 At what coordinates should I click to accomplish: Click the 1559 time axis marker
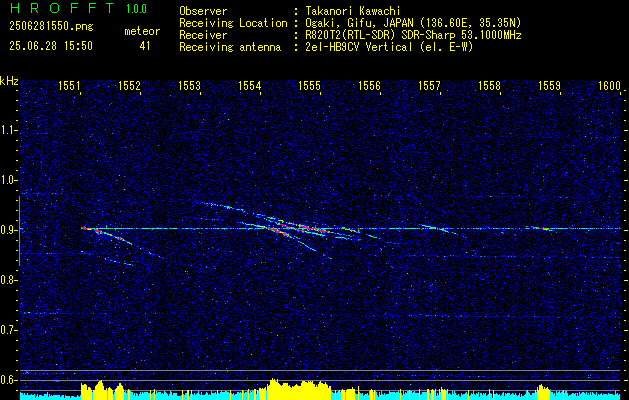click(549, 85)
